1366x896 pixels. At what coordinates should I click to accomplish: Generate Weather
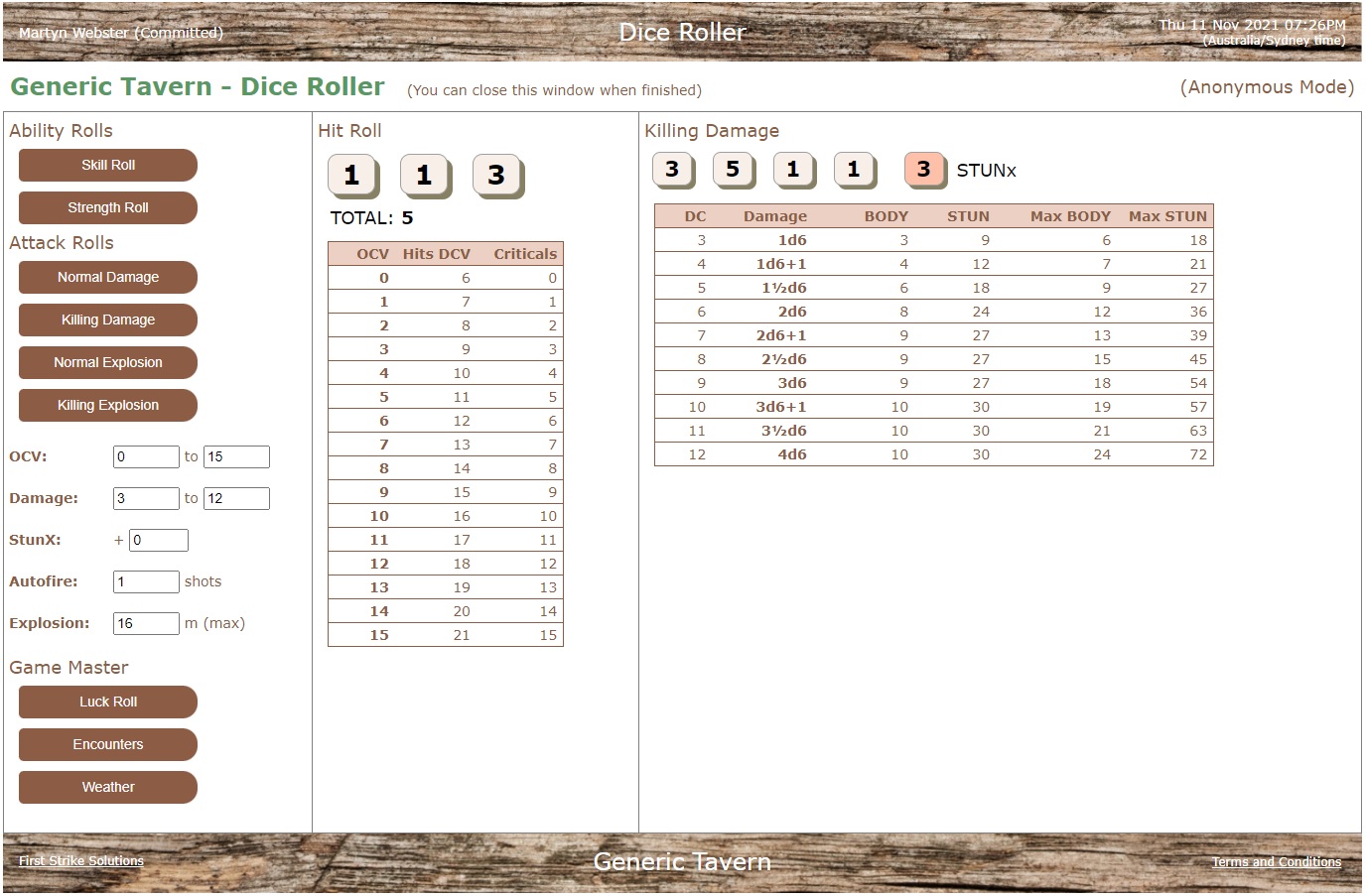click(x=108, y=788)
